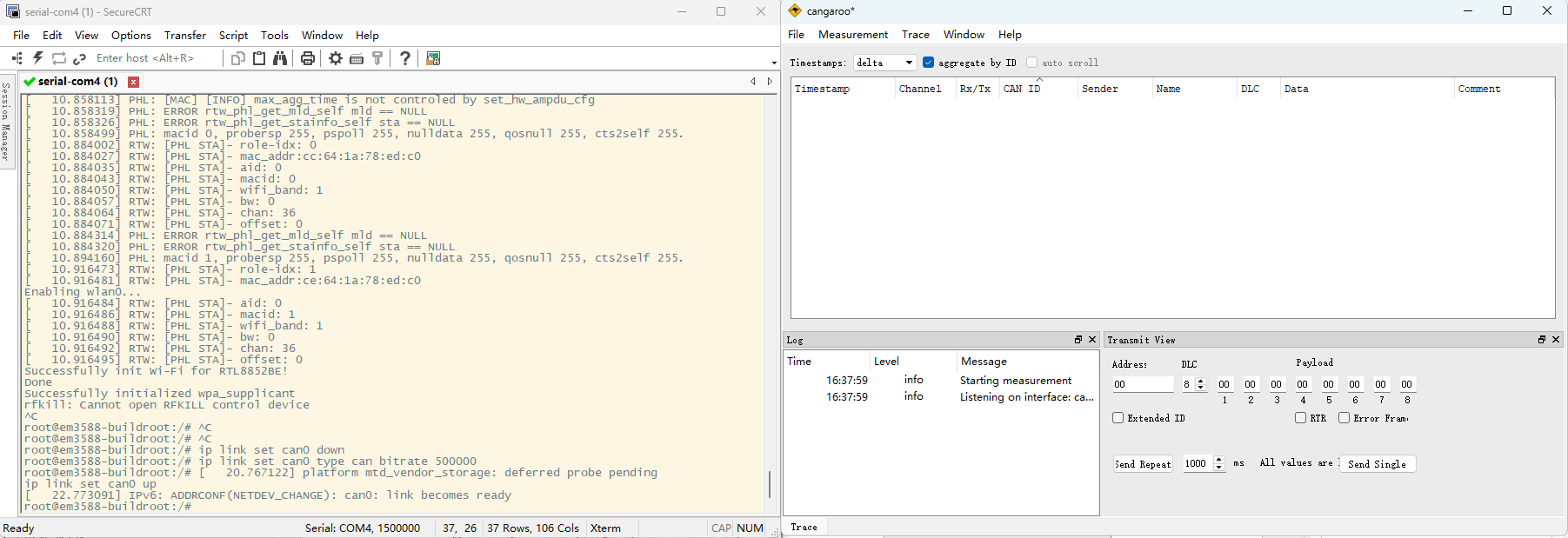Click the lightning Quick Connect icon

[38, 58]
